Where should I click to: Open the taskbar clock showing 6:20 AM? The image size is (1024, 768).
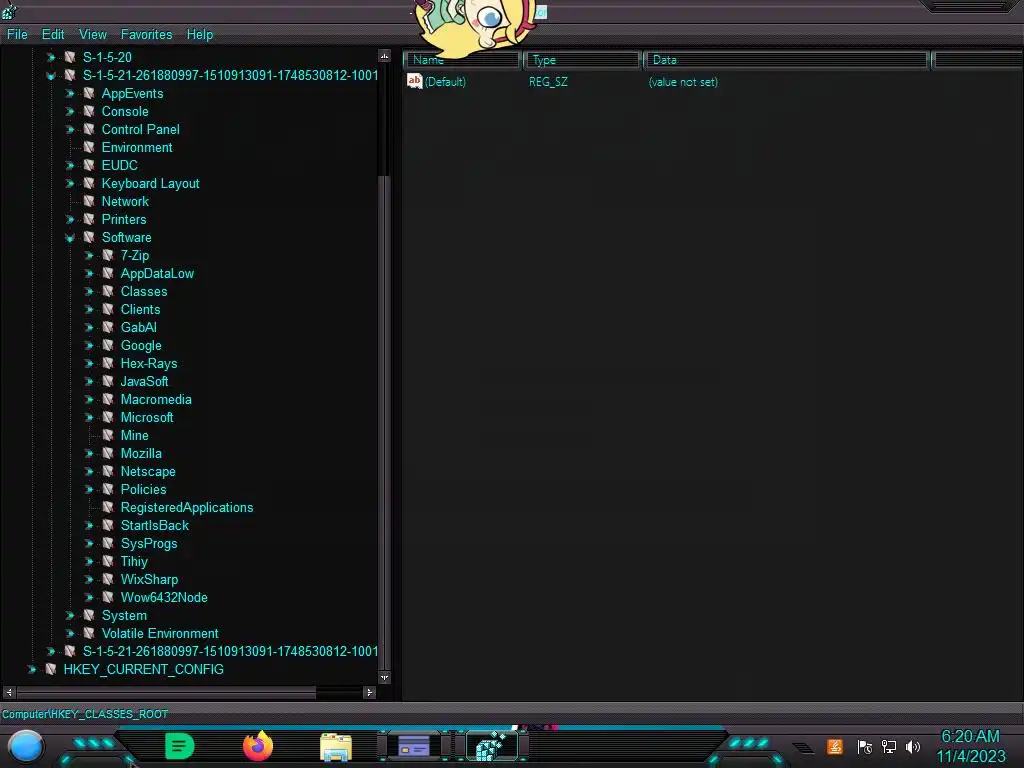(970, 746)
